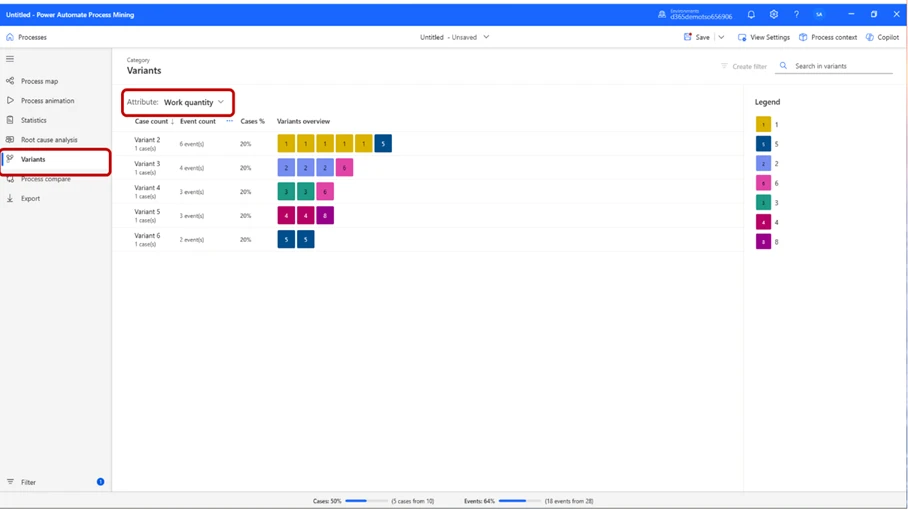Open Process animation view

click(47, 101)
